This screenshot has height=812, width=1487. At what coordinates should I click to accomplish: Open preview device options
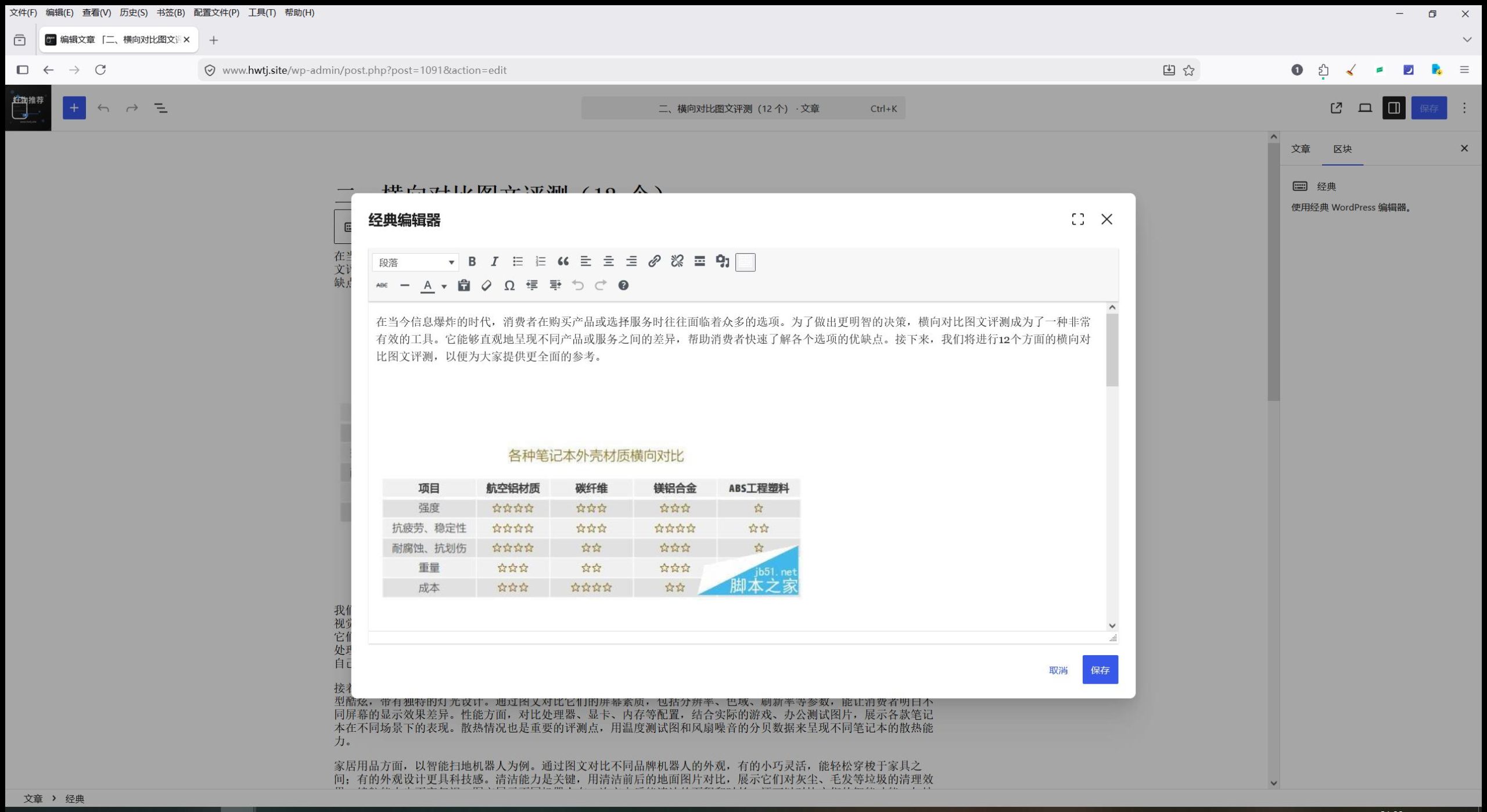click(x=1365, y=108)
